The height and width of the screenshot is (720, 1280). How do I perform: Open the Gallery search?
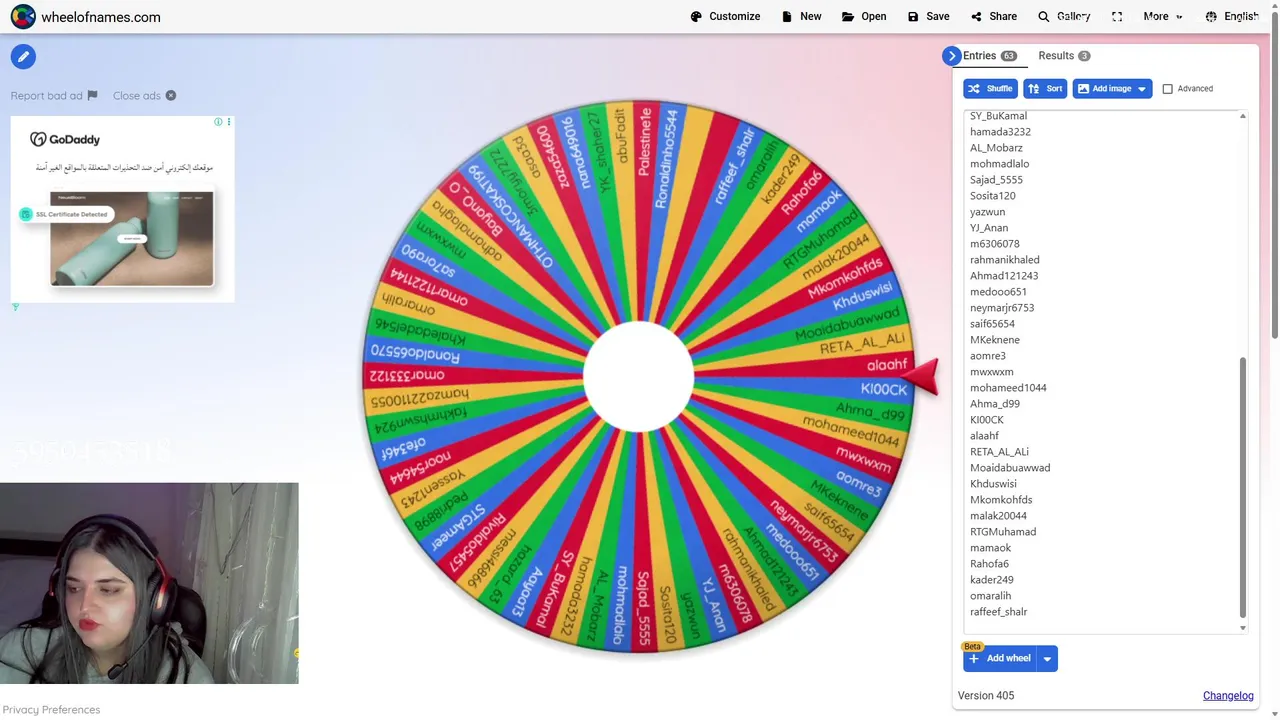pos(1064,16)
